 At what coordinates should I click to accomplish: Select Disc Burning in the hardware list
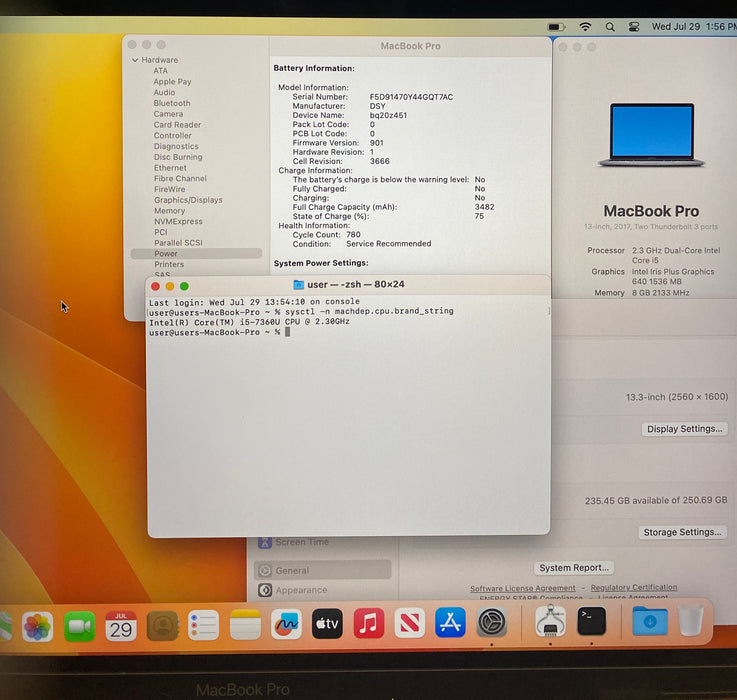tap(178, 157)
